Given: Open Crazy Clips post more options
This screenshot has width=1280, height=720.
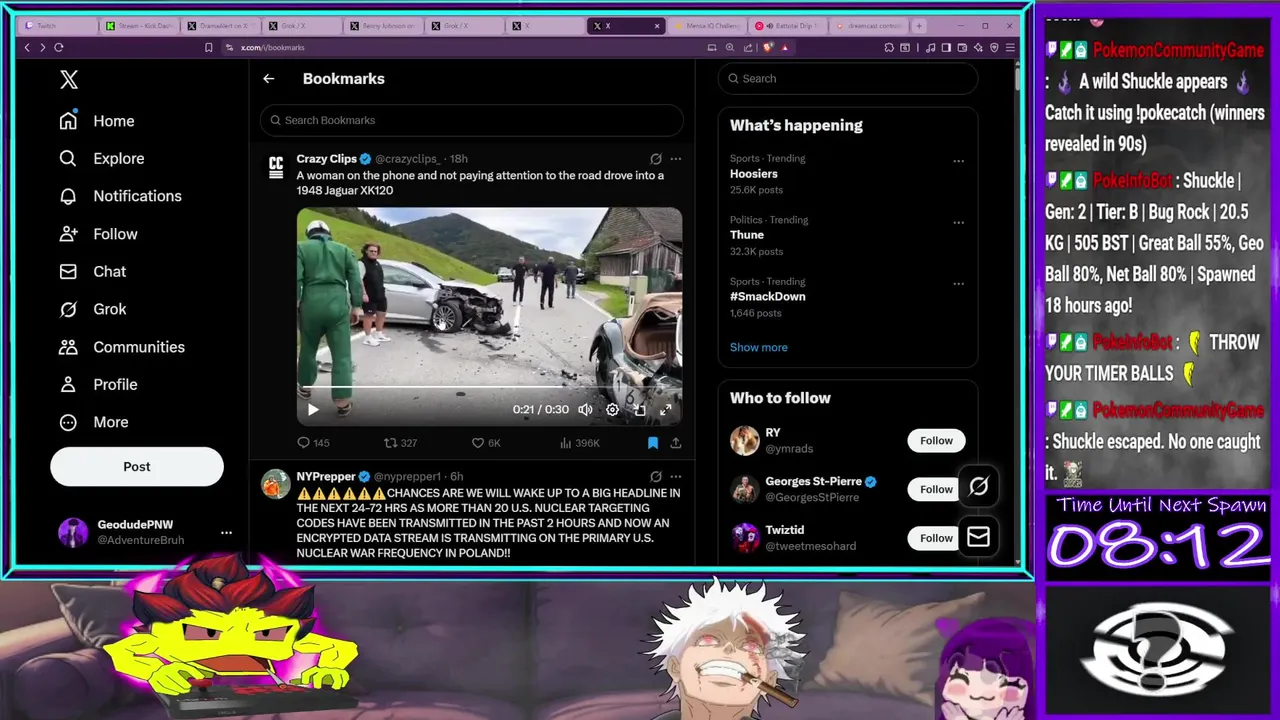Looking at the screenshot, I should [x=676, y=159].
